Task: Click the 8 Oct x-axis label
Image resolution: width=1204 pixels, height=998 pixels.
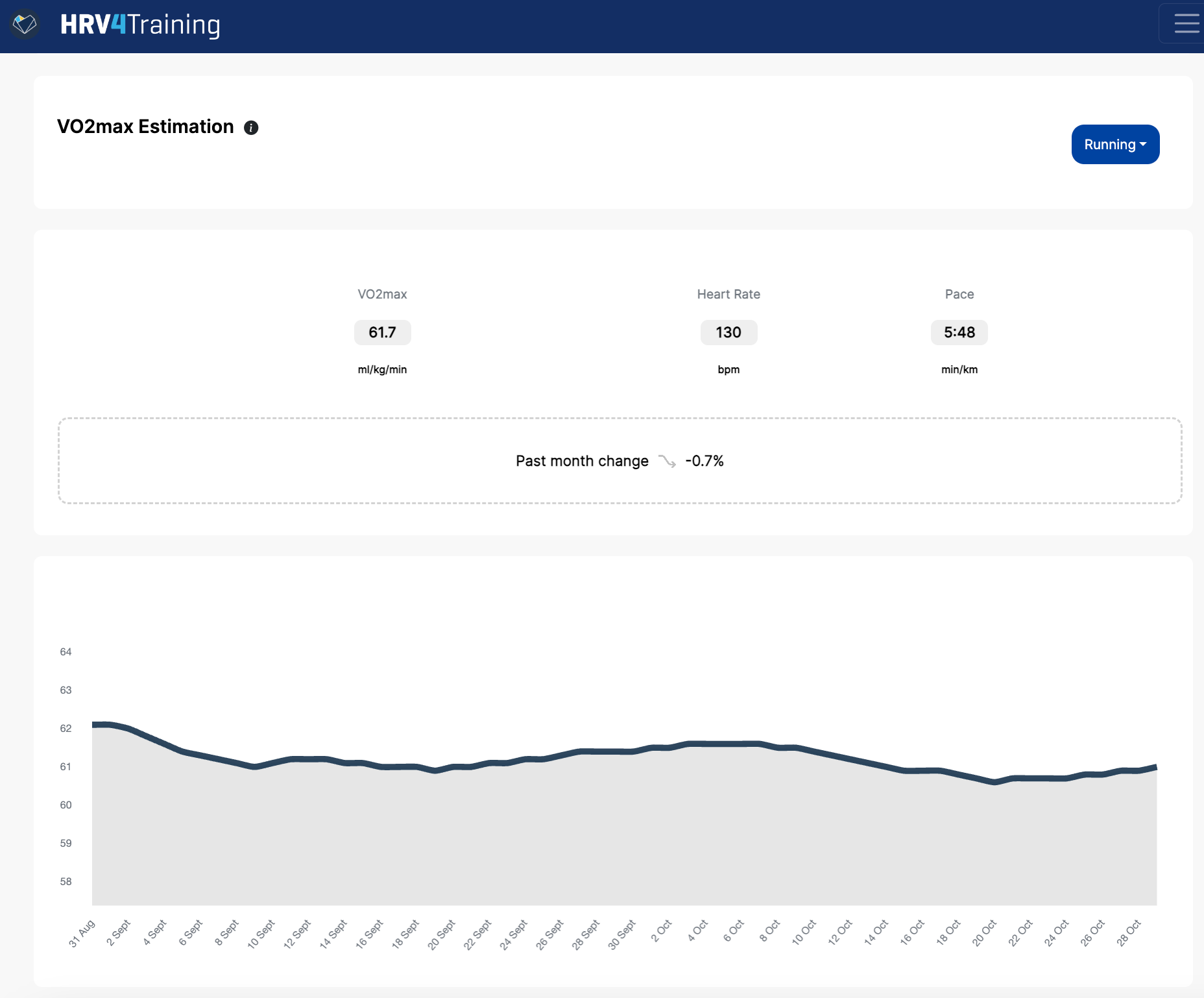Action: pos(769,931)
